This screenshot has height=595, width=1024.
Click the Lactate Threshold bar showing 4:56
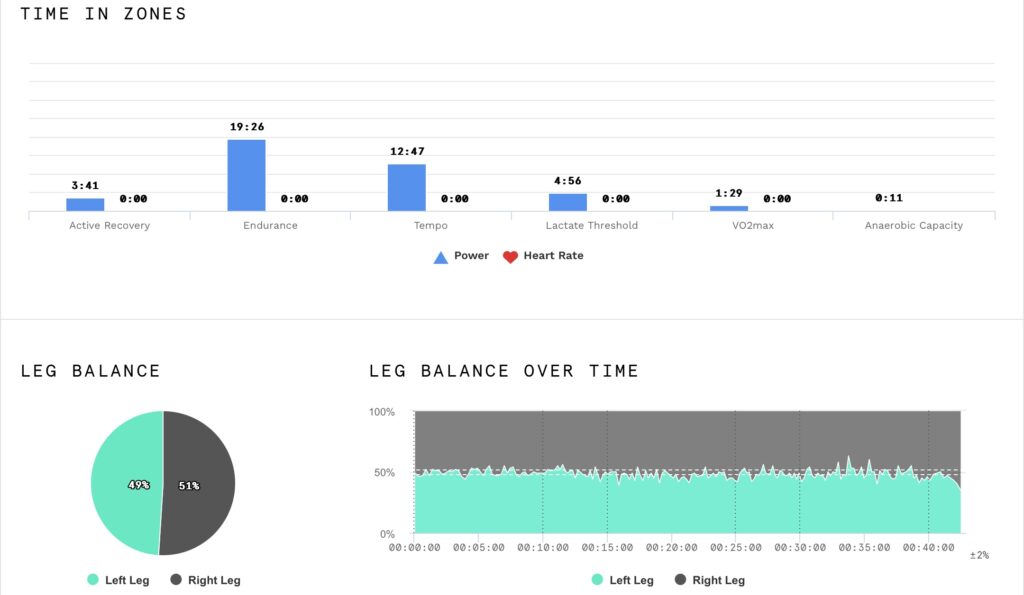click(x=567, y=202)
